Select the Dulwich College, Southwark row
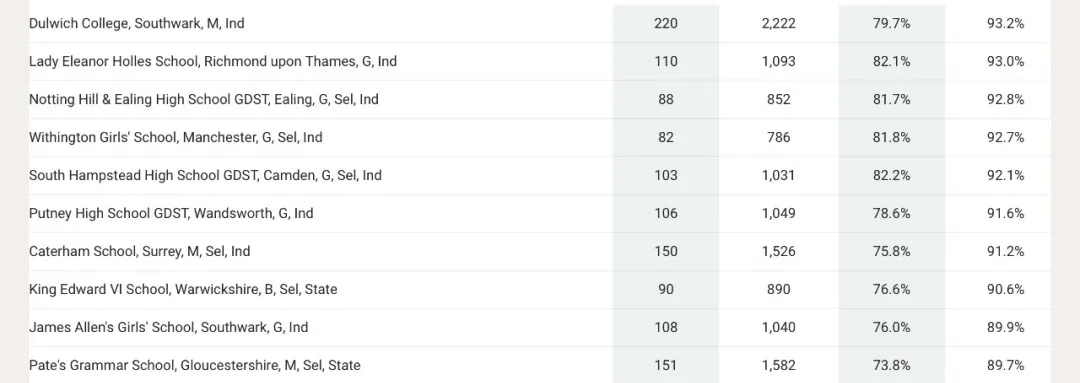This screenshot has height=383, width=1080. coord(539,23)
